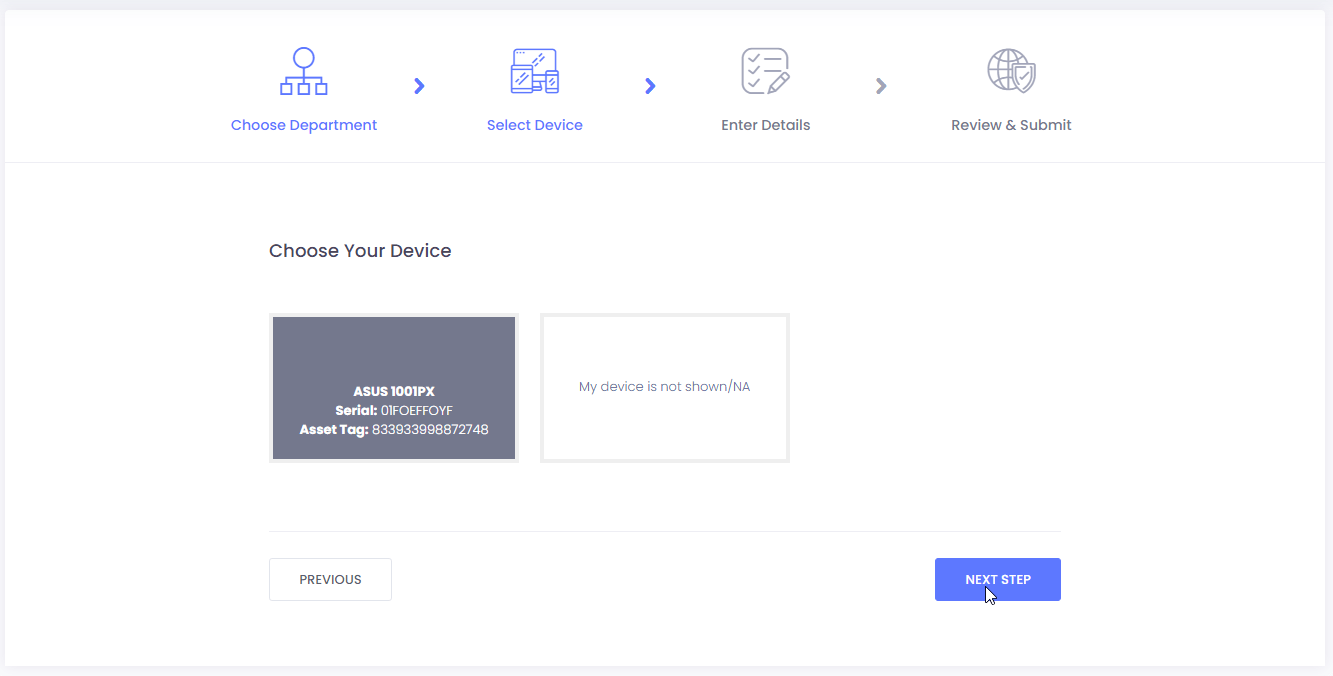Click the gray chevron before Review & Submit
This screenshot has height=676, width=1333.
point(881,86)
